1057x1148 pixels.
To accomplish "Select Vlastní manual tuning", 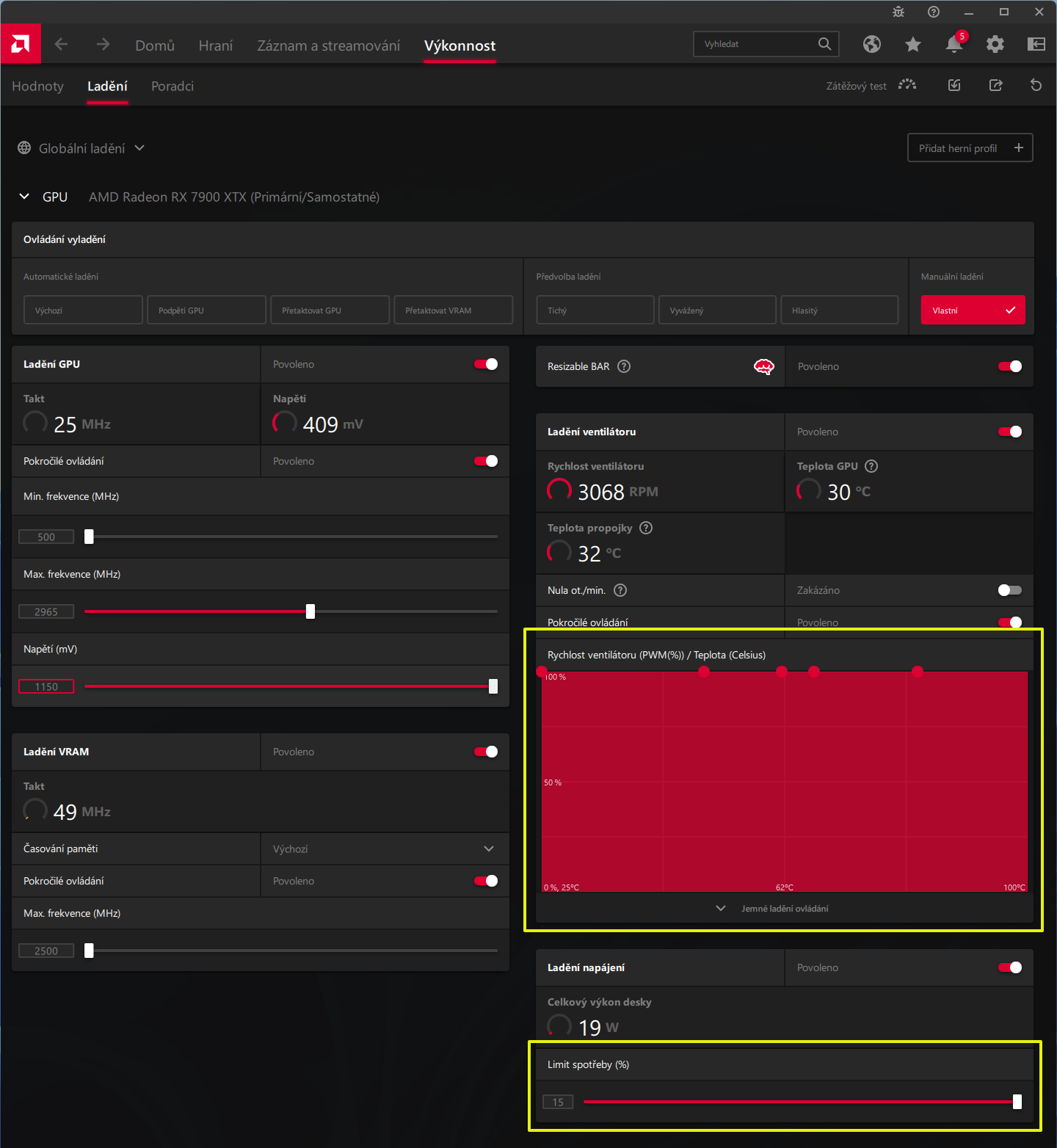I will (x=973, y=310).
